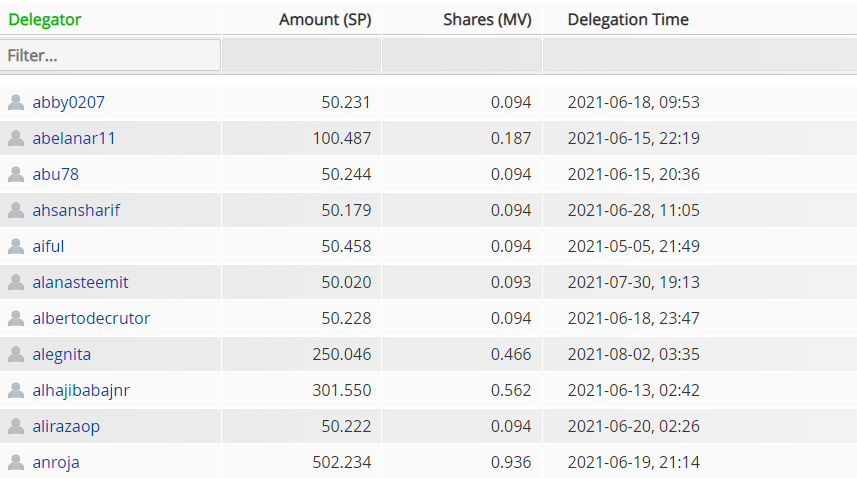Screen dimensions: 857x478
Task: Sort by Delegation Time column header
Action: (628, 20)
